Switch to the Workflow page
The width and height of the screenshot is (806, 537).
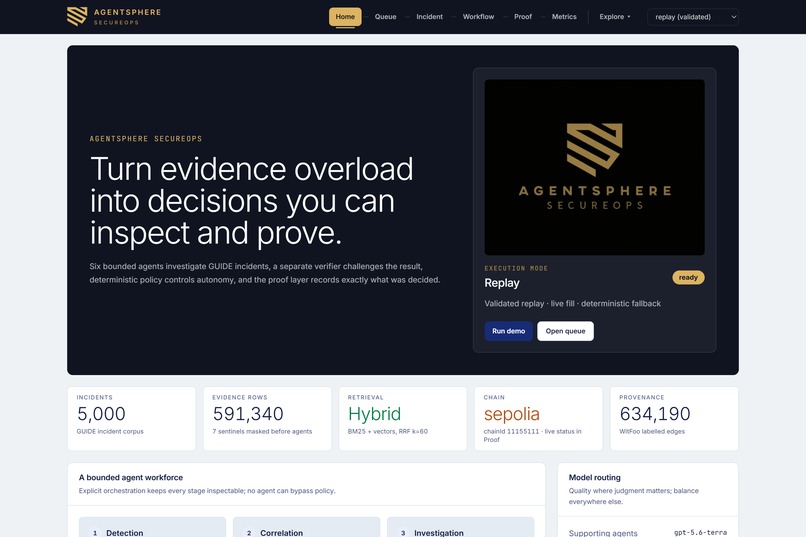[478, 17]
